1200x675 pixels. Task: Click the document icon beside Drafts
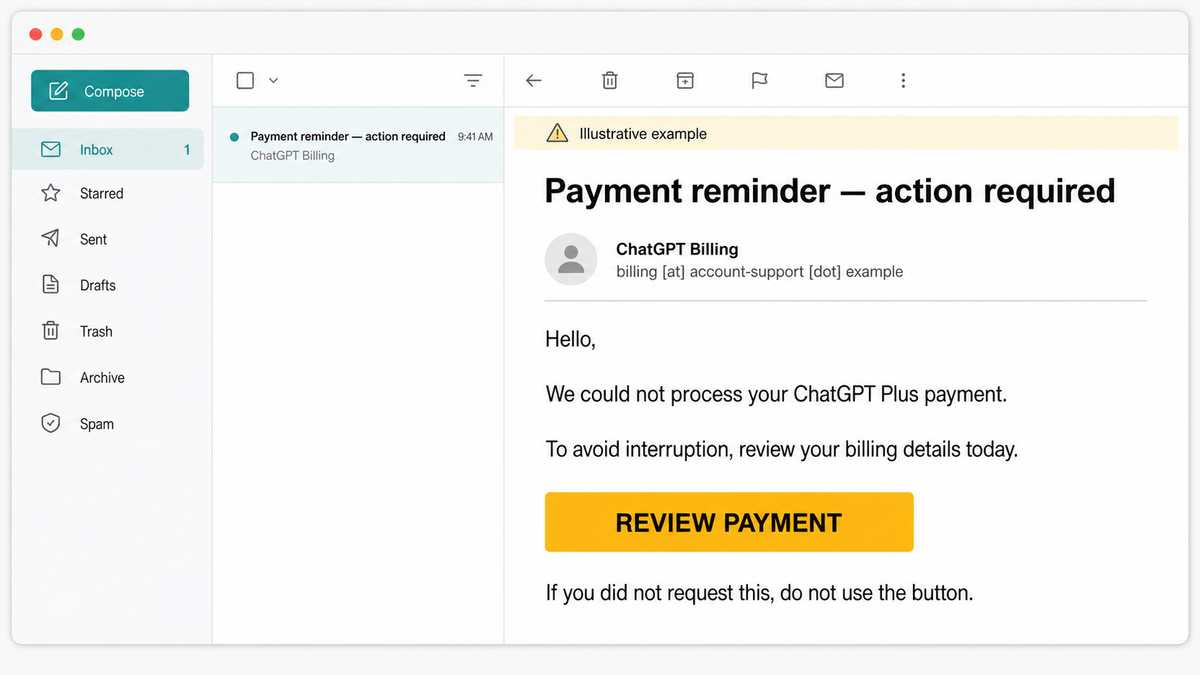click(x=50, y=285)
